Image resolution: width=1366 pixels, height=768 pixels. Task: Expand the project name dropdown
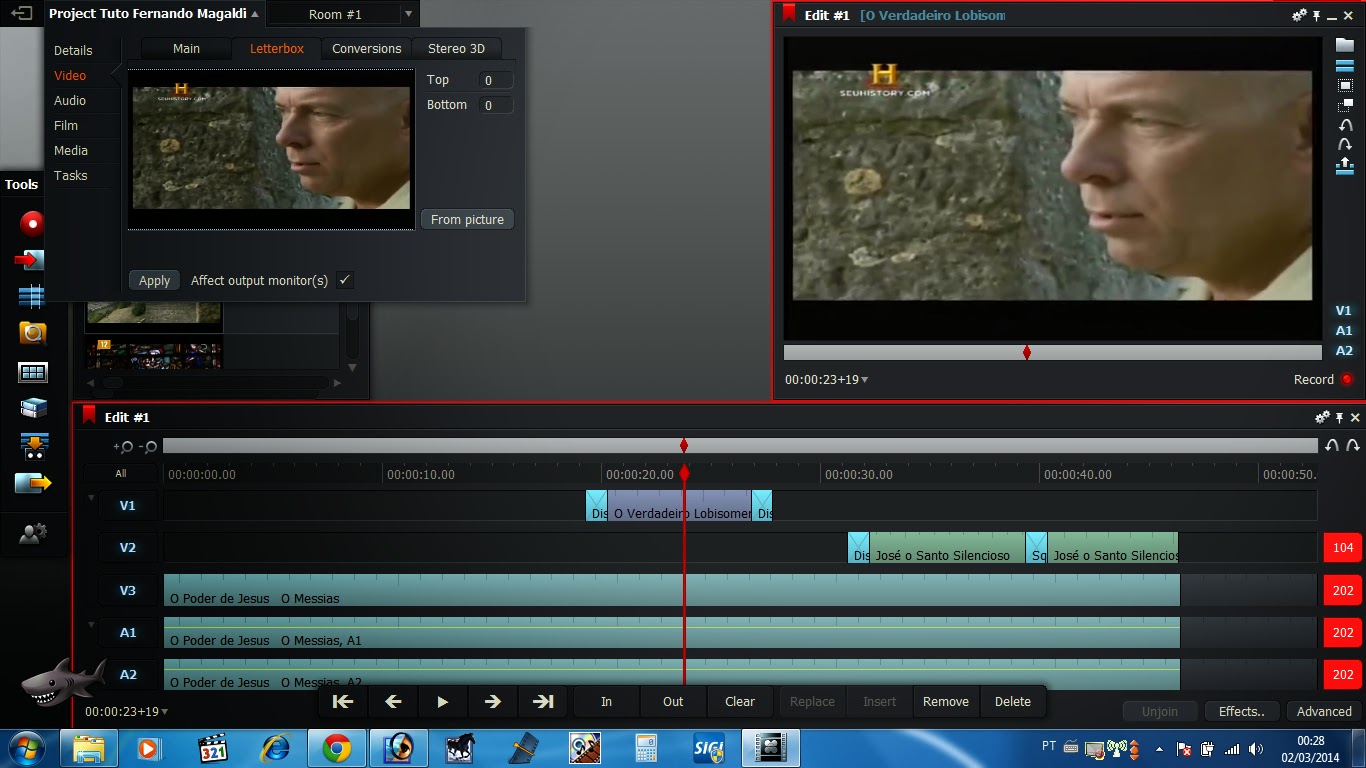[255, 15]
